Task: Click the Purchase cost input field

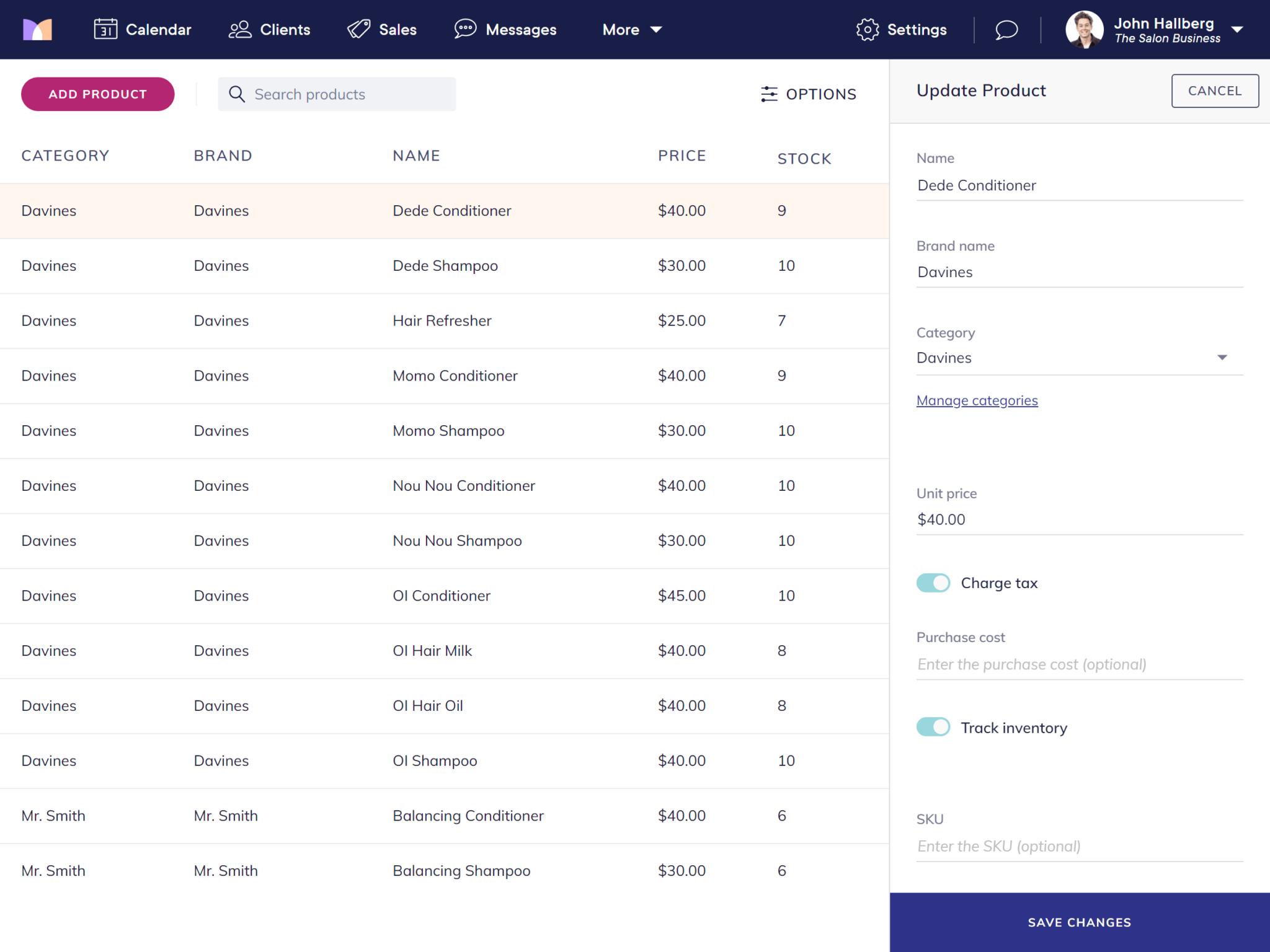Action: pyautogui.click(x=1080, y=664)
